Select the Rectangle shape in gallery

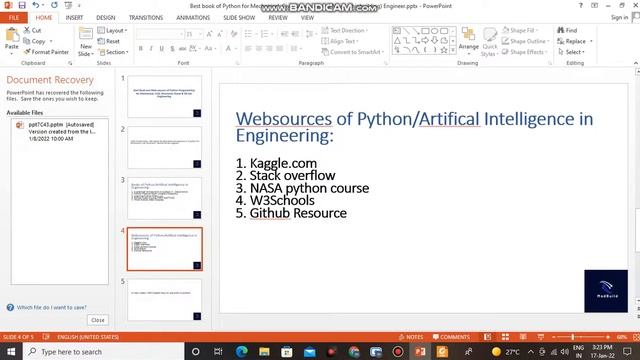(x=425, y=31)
